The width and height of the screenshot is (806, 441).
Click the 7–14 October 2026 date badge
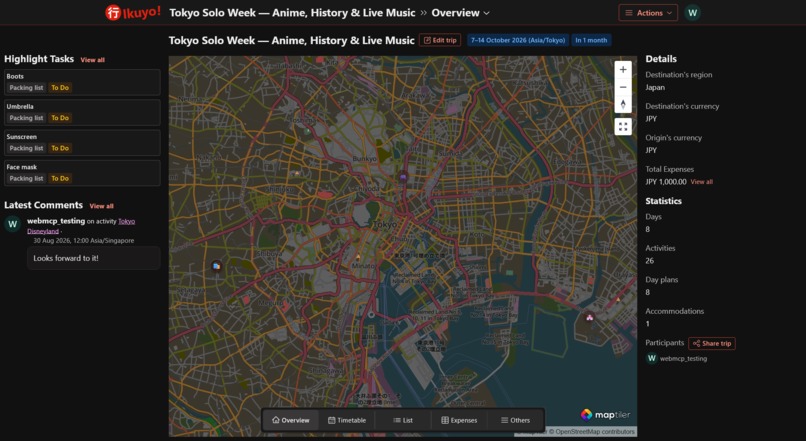click(x=518, y=40)
